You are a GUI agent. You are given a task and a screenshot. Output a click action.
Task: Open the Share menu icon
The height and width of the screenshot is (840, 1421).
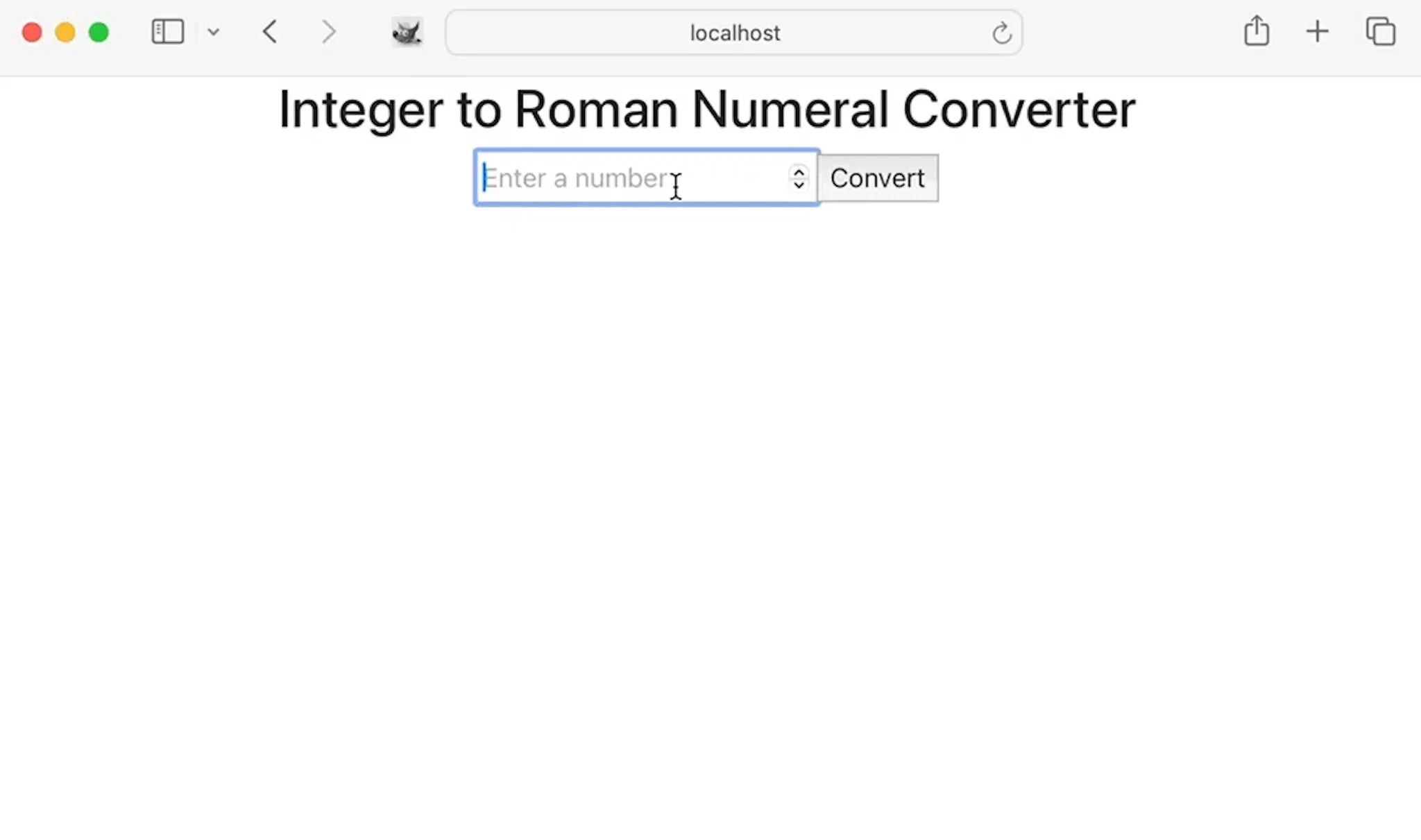[1257, 32]
